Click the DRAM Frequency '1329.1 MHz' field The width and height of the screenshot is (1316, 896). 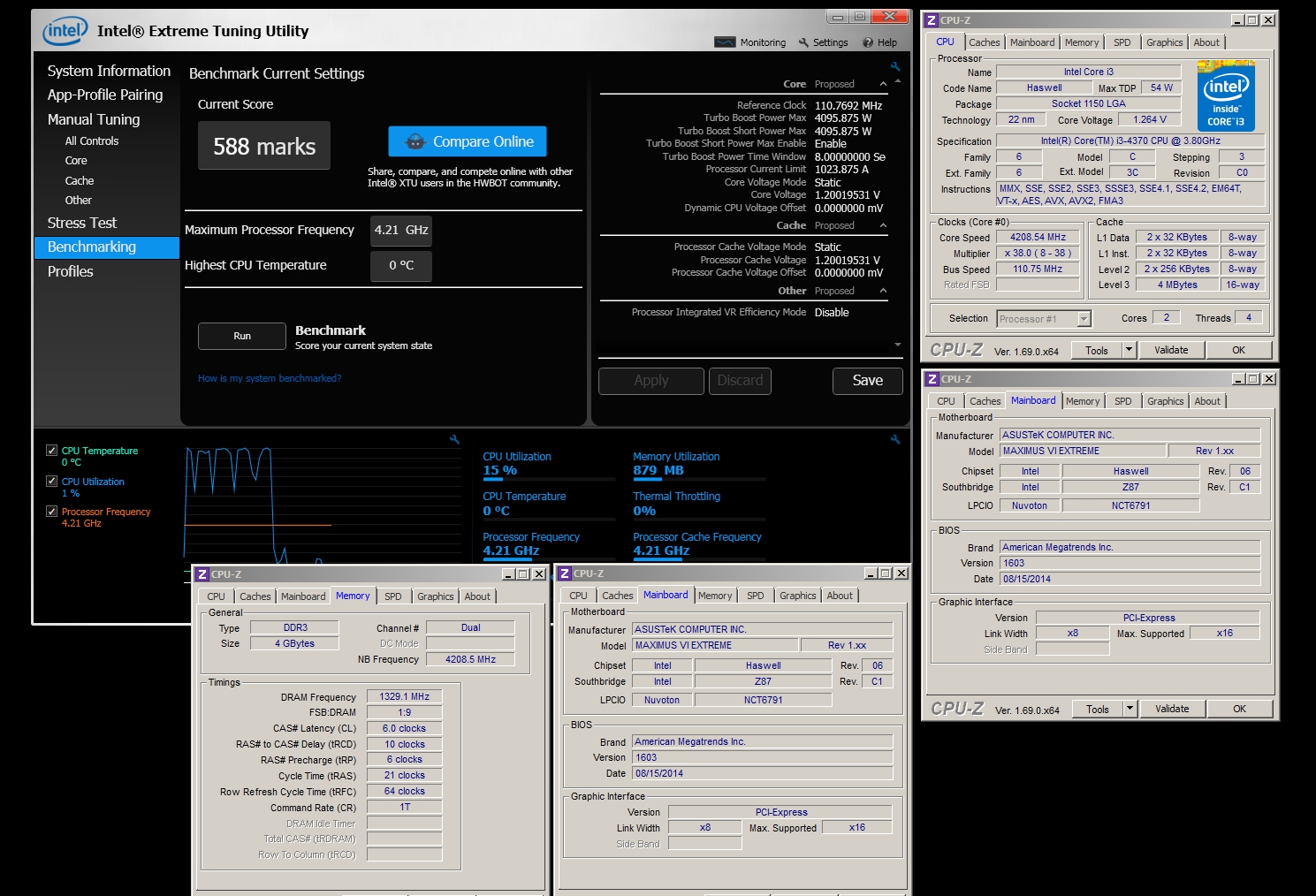point(405,696)
